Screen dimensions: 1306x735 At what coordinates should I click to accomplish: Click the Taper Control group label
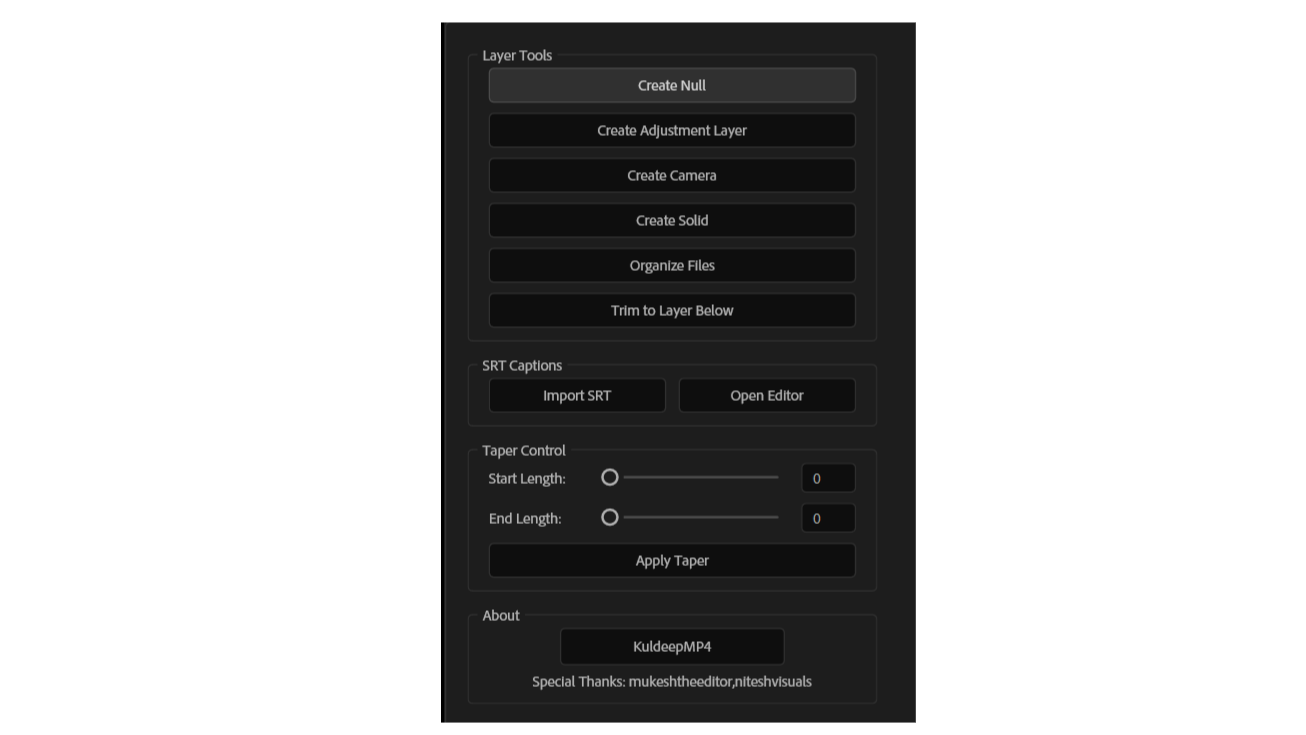(523, 450)
